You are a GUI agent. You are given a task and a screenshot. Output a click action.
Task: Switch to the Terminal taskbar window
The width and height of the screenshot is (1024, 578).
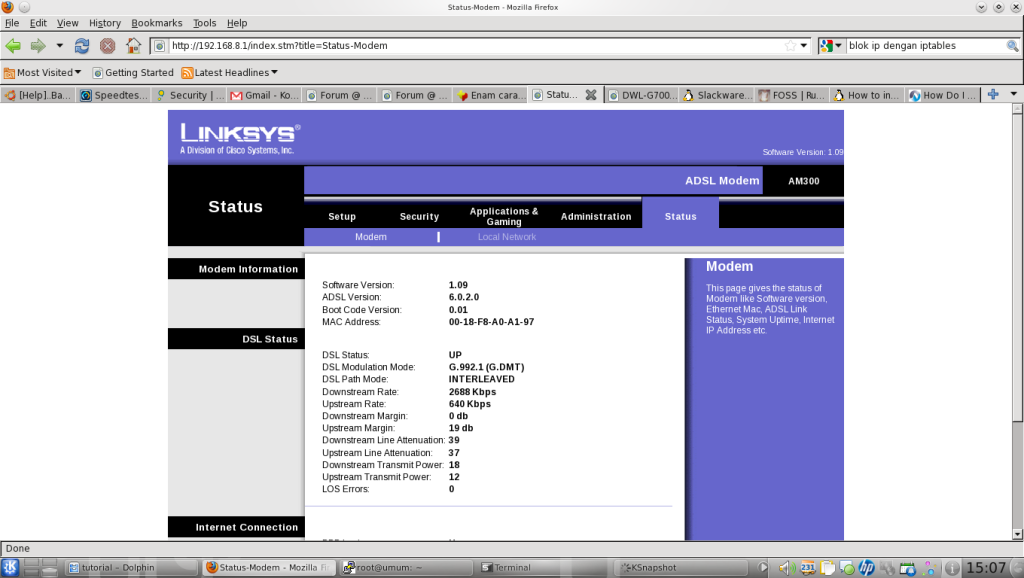pyautogui.click(x=544, y=568)
